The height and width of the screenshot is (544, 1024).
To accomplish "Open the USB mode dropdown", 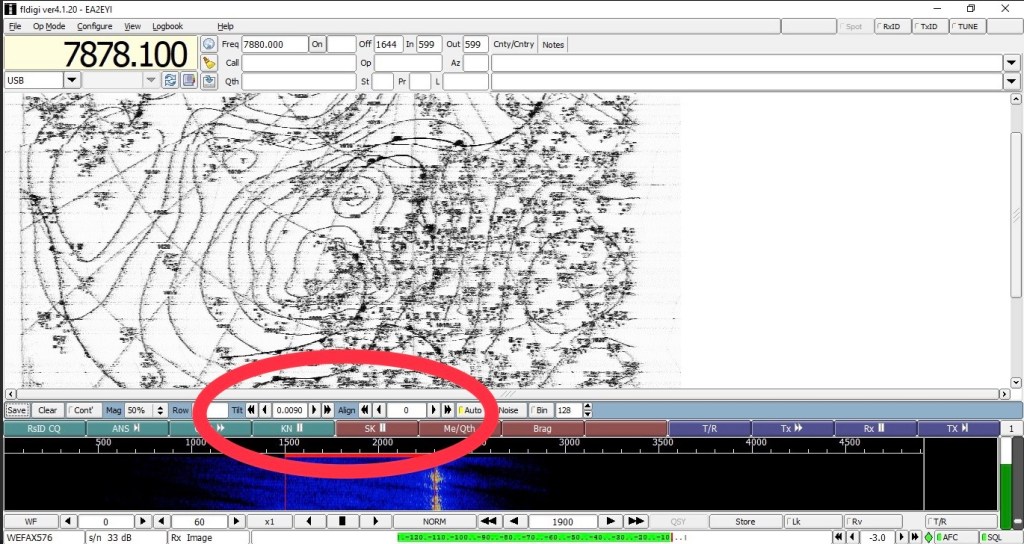I will click(x=72, y=80).
